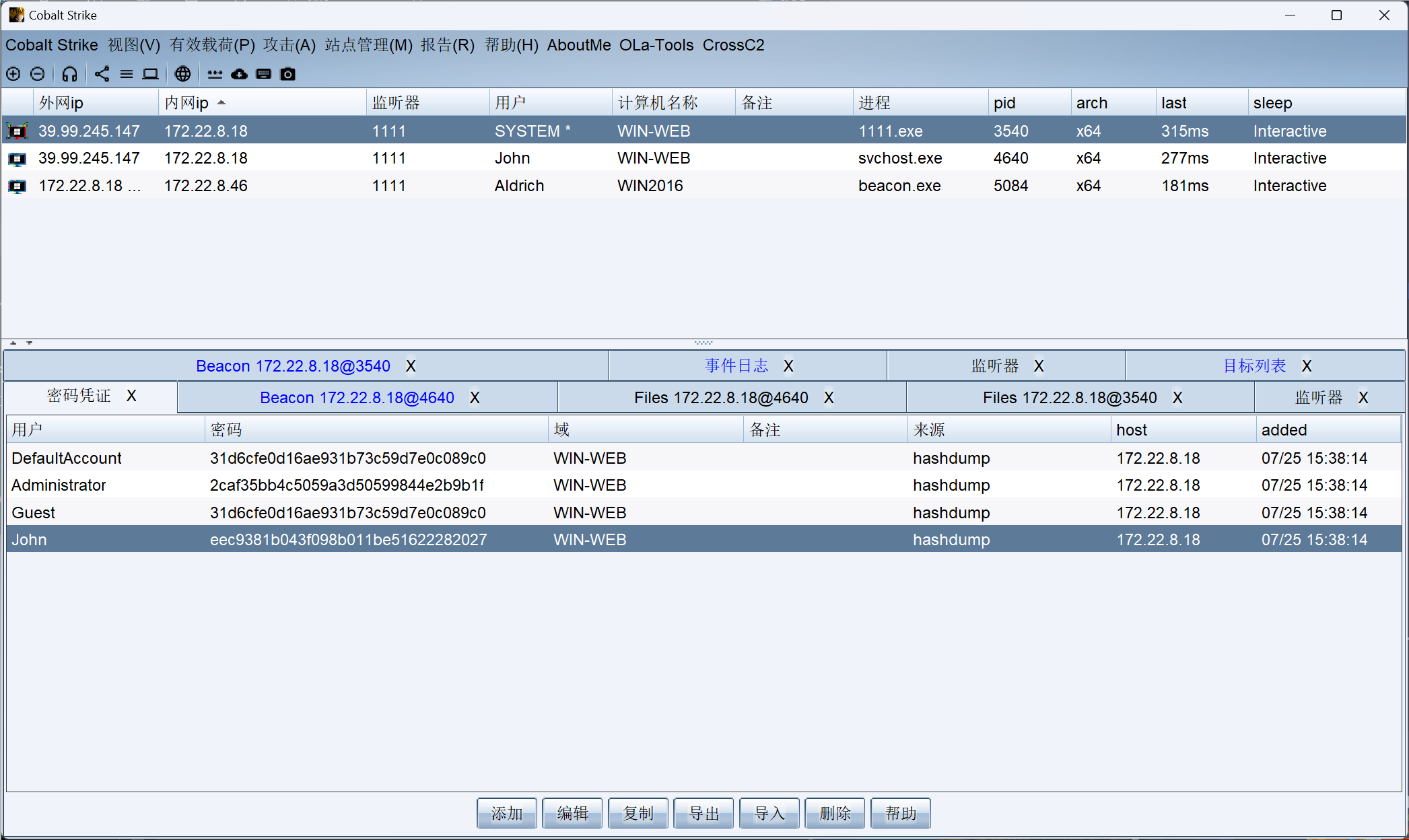Click the 帮助 button below credentials
Viewport: 1409px width, 840px height.
pyautogui.click(x=901, y=814)
